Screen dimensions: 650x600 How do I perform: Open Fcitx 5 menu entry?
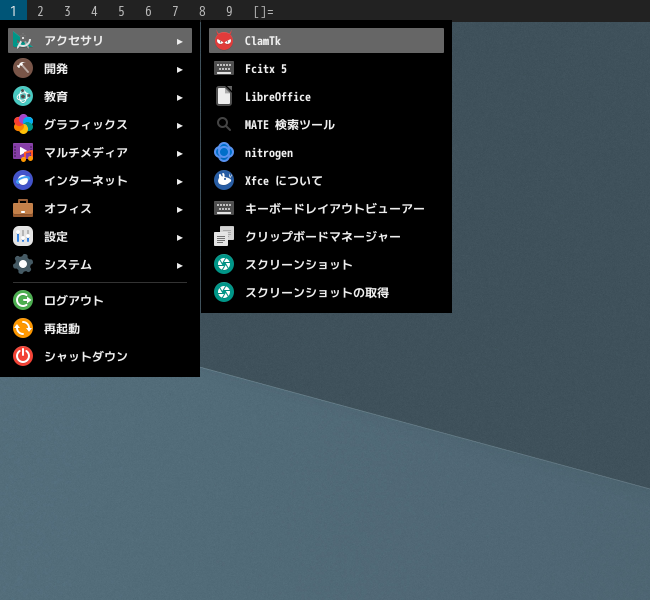click(x=326, y=68)
